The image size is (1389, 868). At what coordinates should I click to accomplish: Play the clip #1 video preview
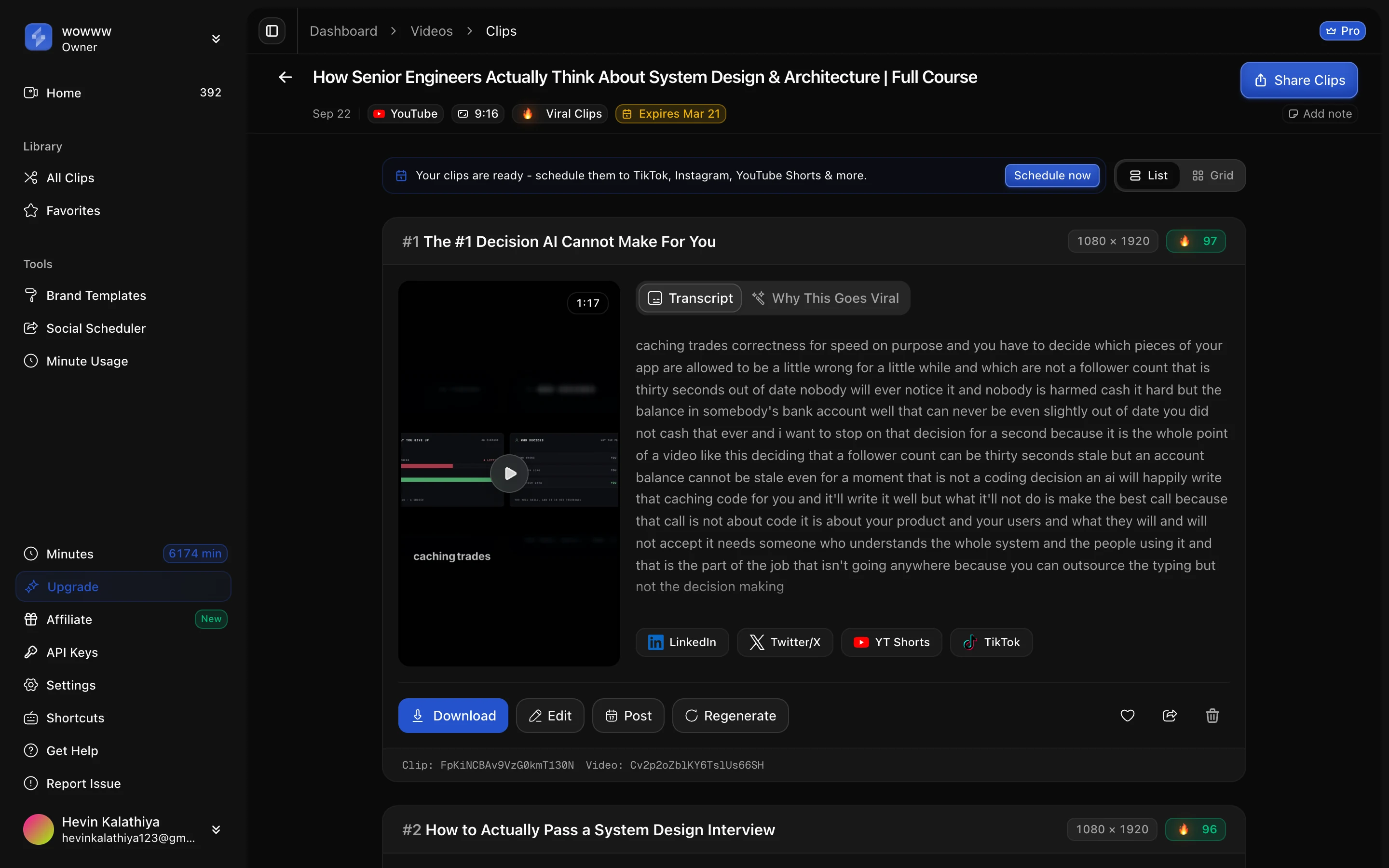509,474
